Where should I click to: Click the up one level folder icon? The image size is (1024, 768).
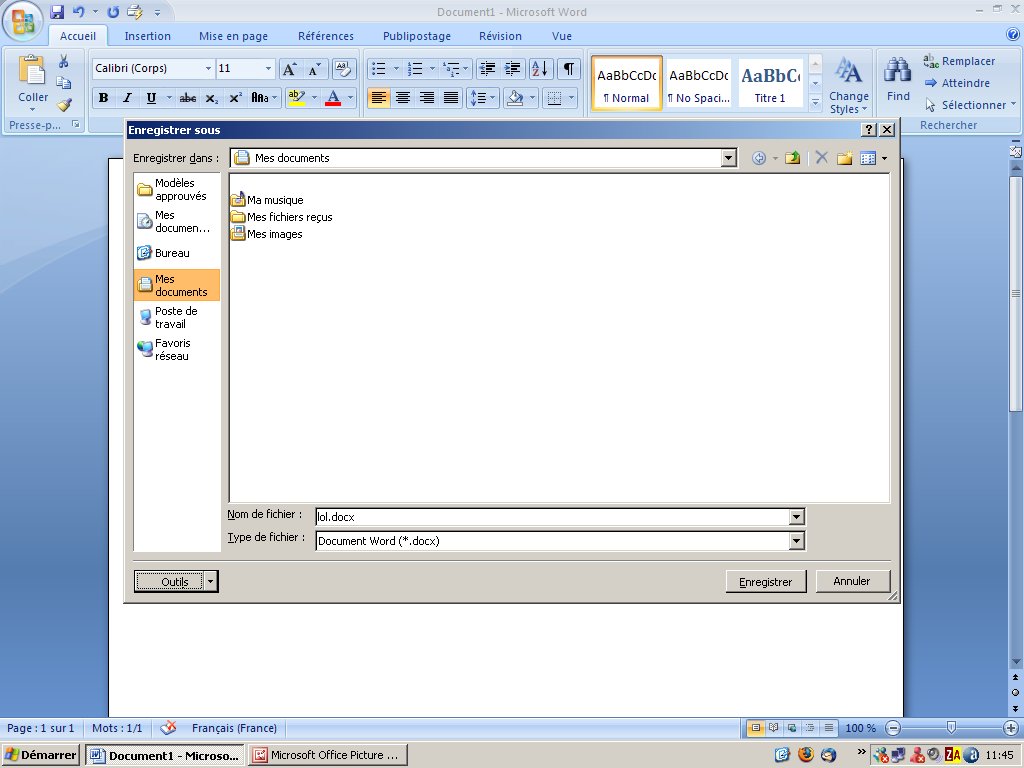pyautogui.click(x=793, y=158)
